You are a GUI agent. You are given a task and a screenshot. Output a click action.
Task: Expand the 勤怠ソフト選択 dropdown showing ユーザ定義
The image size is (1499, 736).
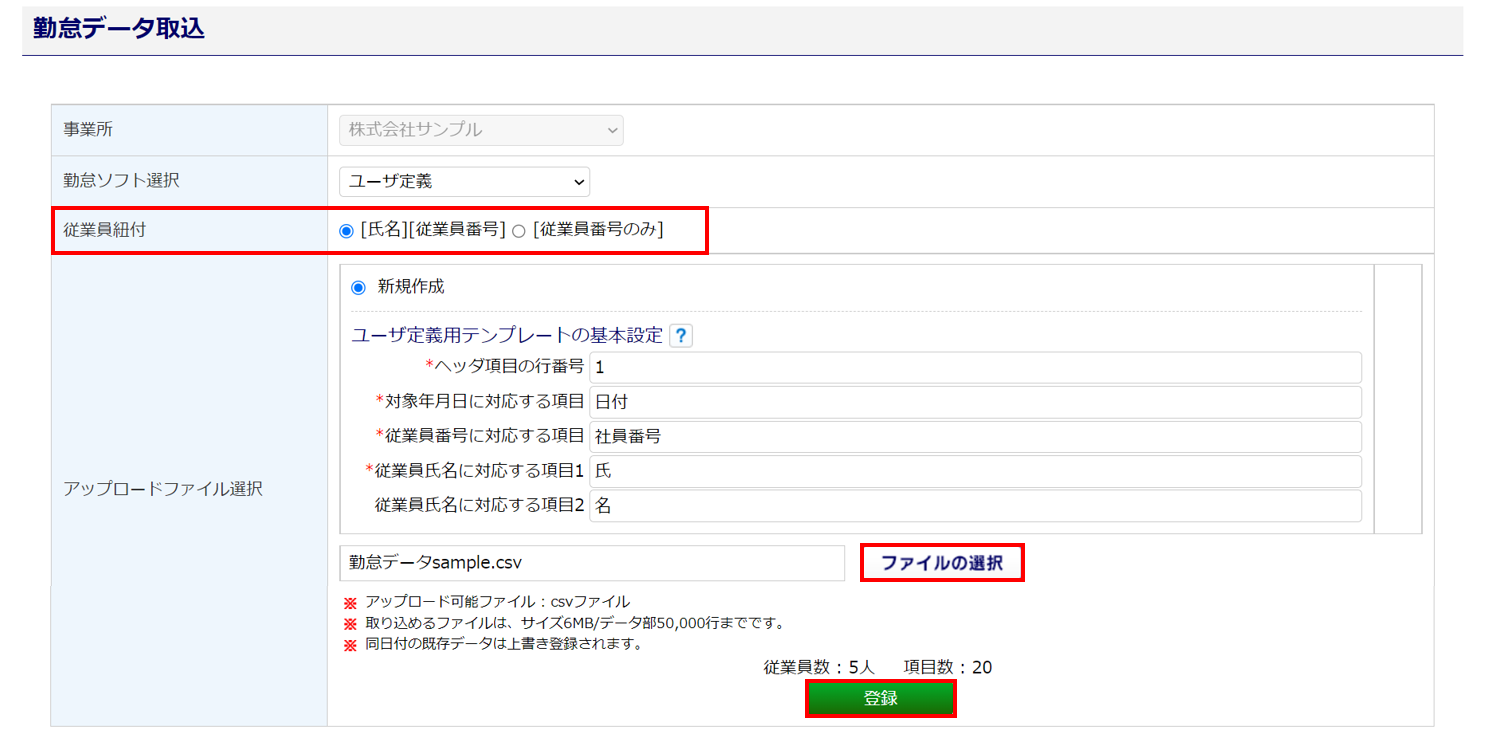point(464,182)
